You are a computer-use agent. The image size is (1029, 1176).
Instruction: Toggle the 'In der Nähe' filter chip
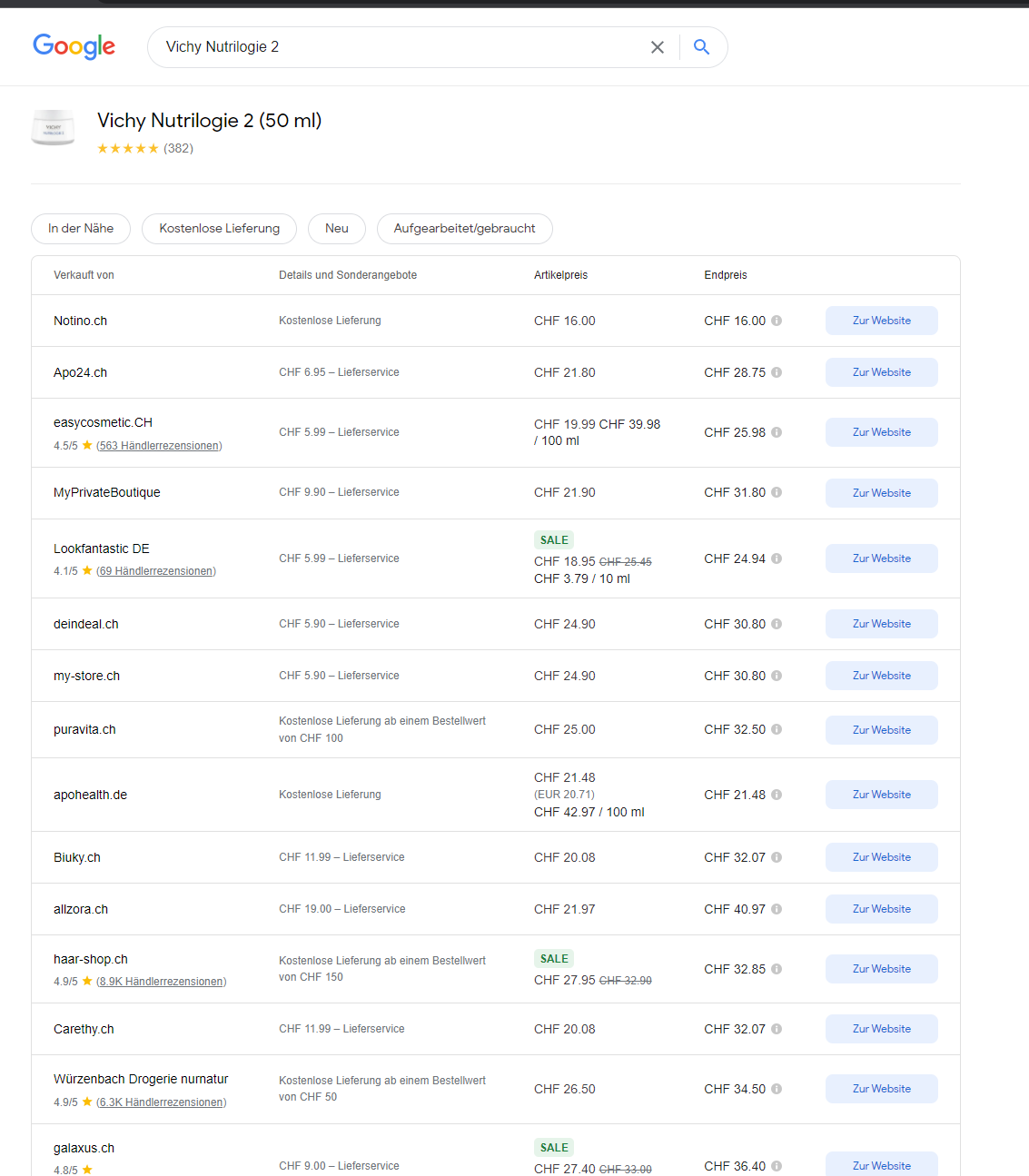[x=81, y=229]
